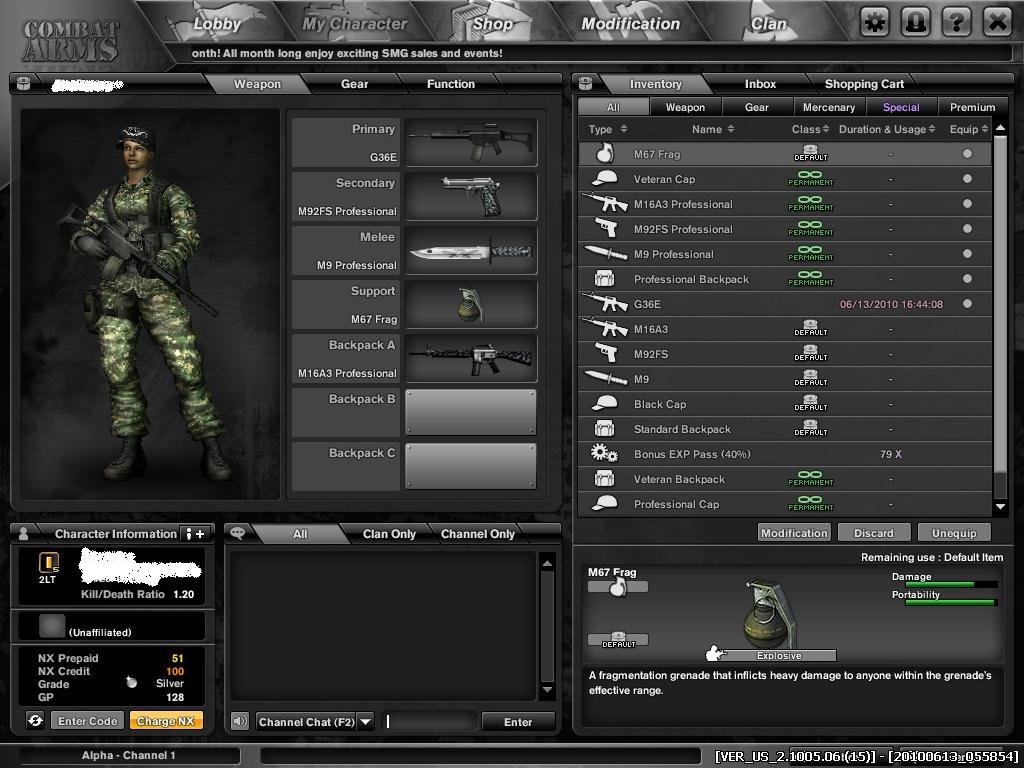
Task: Switch to the Gear loadout tab
Action: click(354, 84)
